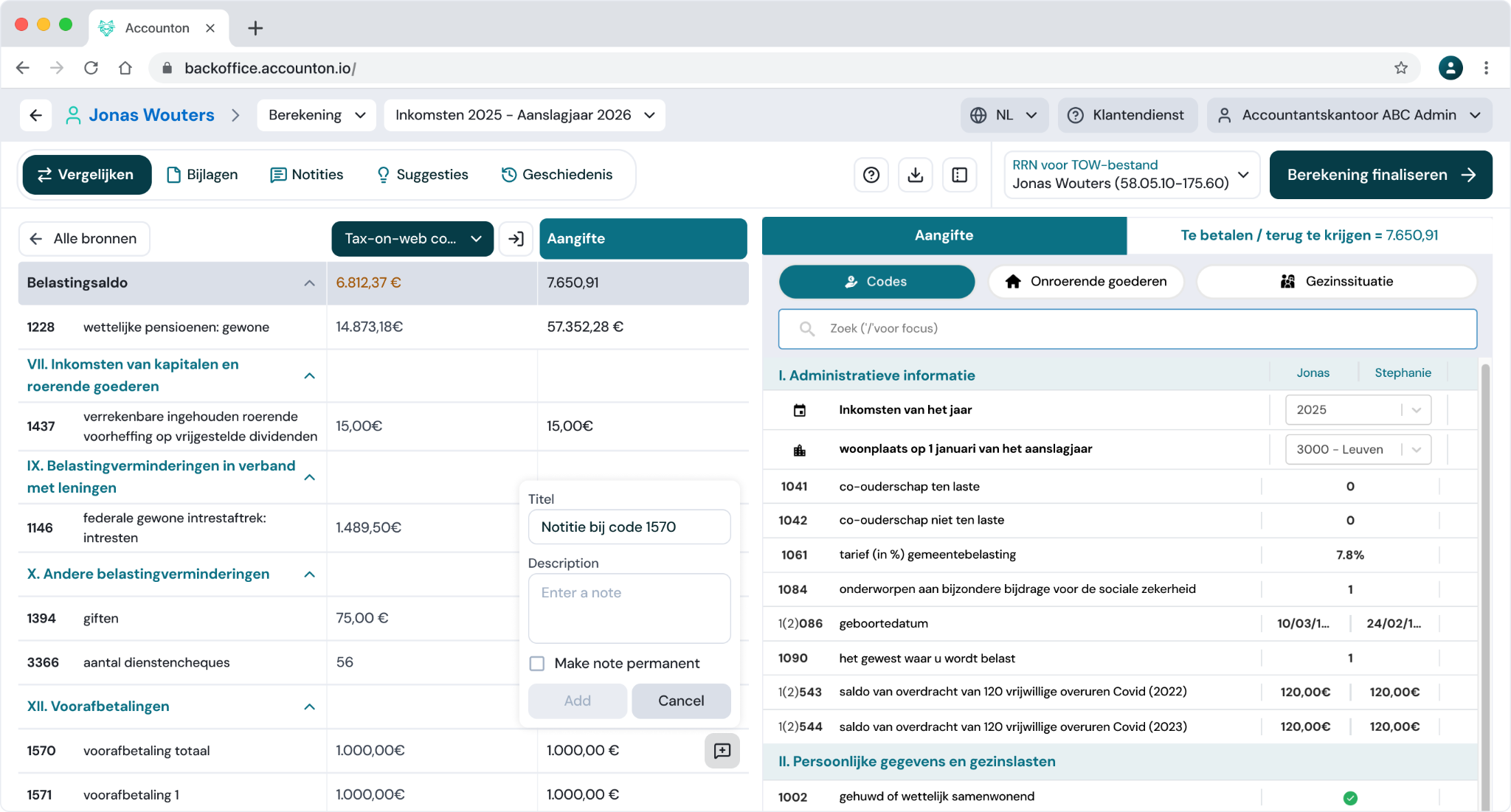Click the right panel vertical scrollbar
The width and height of the screenshot is (1511, 812).
1486,586
